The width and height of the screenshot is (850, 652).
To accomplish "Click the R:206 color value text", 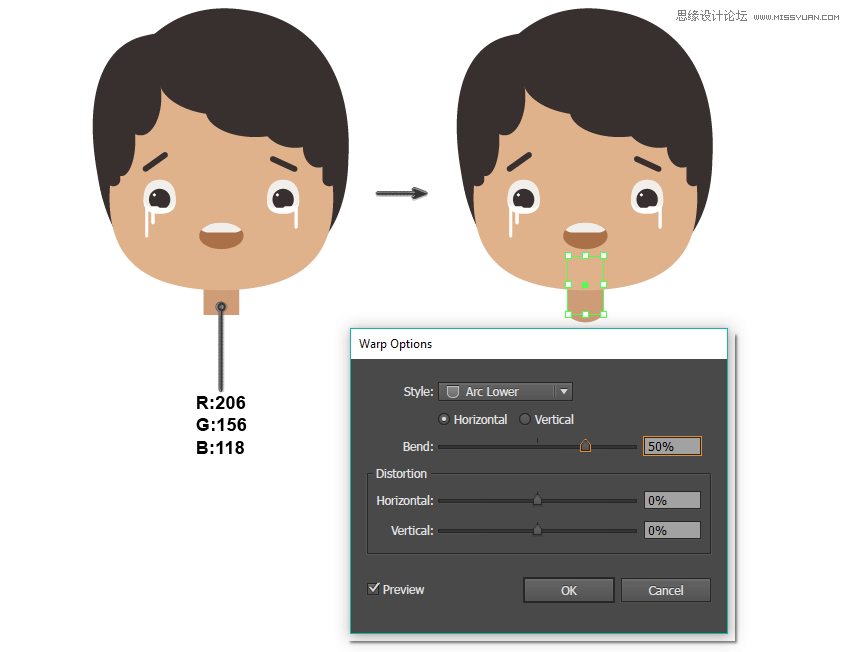I will [x=221, y=403].
